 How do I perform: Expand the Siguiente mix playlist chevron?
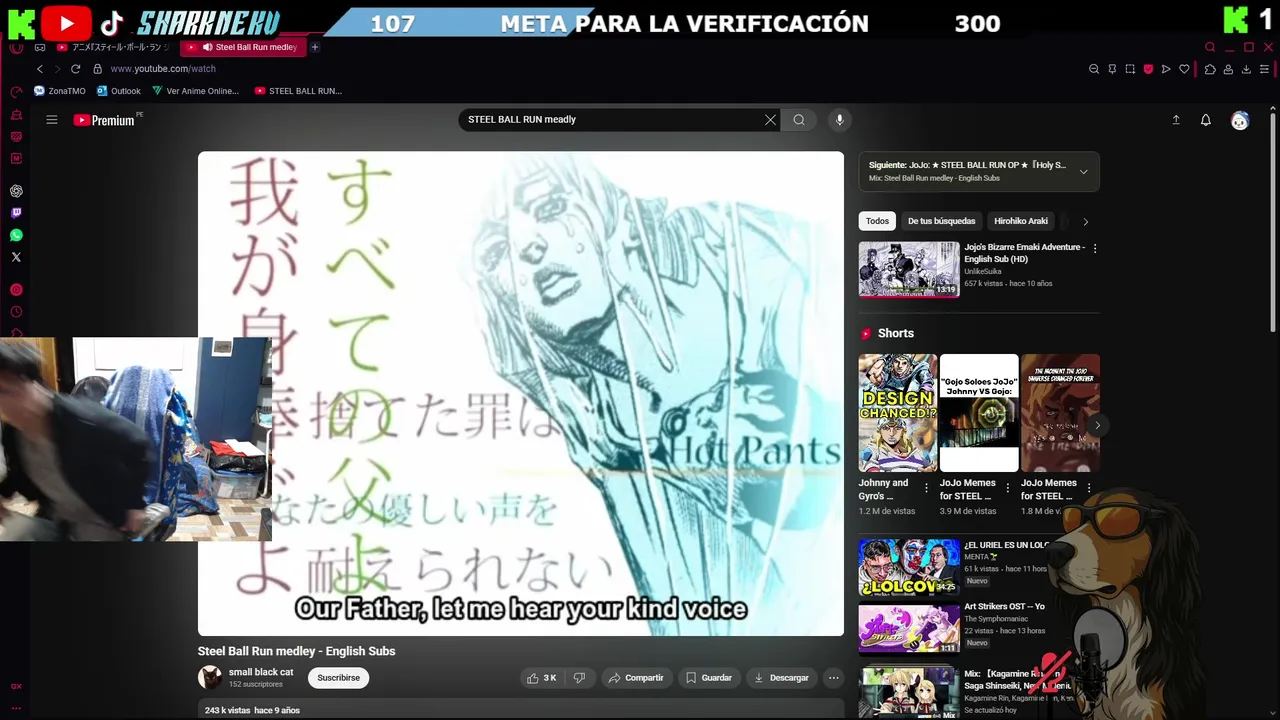(1083, 172)
